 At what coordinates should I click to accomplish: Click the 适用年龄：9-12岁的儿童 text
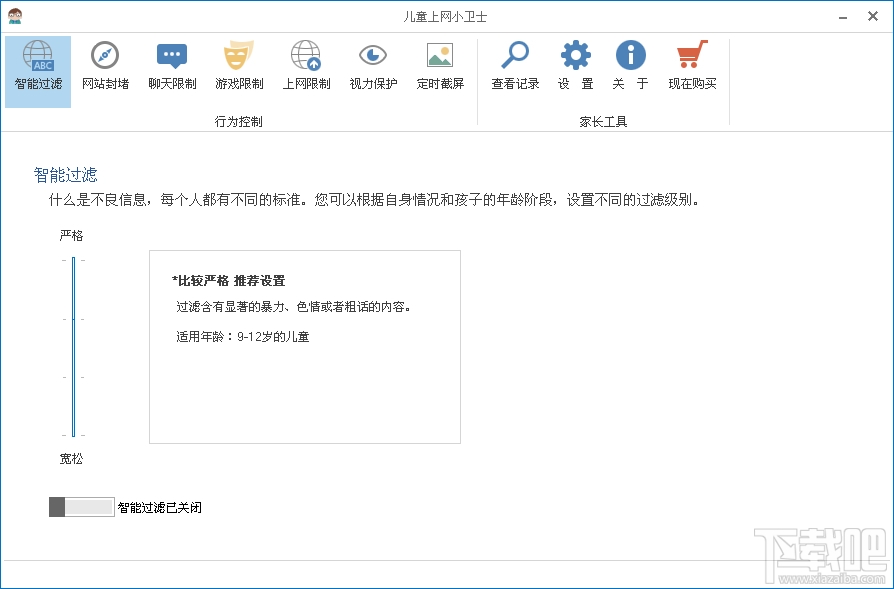click(x=243, y=336)
